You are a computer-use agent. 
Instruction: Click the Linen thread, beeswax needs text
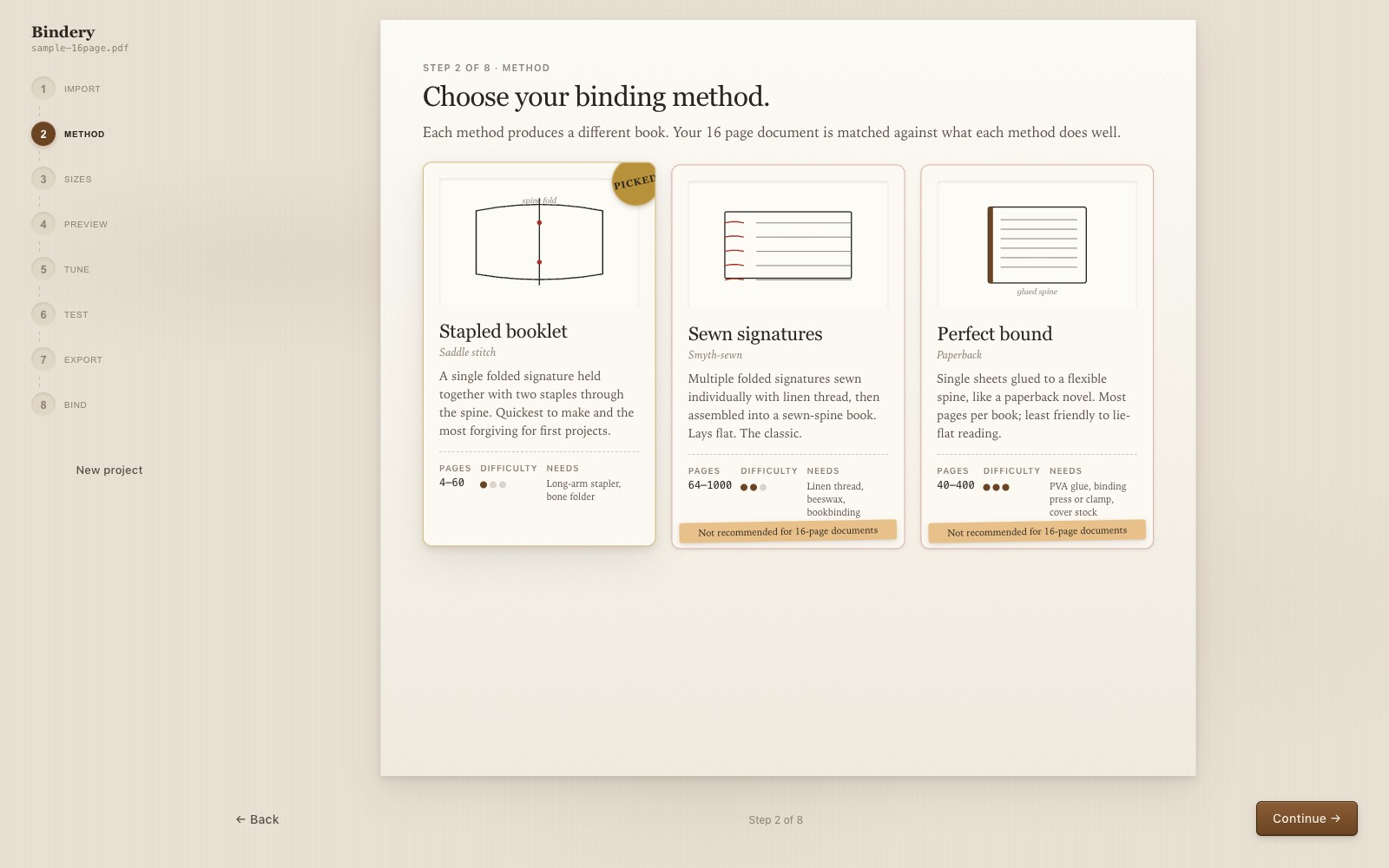(835, 499)
